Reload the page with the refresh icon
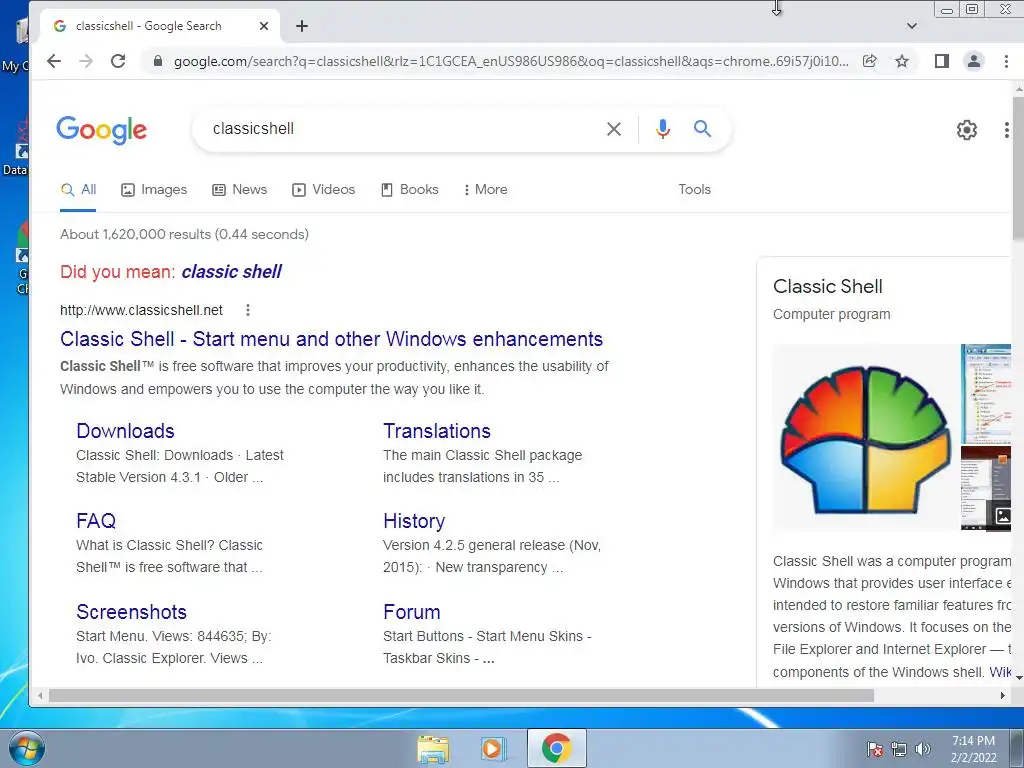 [x=118, y=61]
